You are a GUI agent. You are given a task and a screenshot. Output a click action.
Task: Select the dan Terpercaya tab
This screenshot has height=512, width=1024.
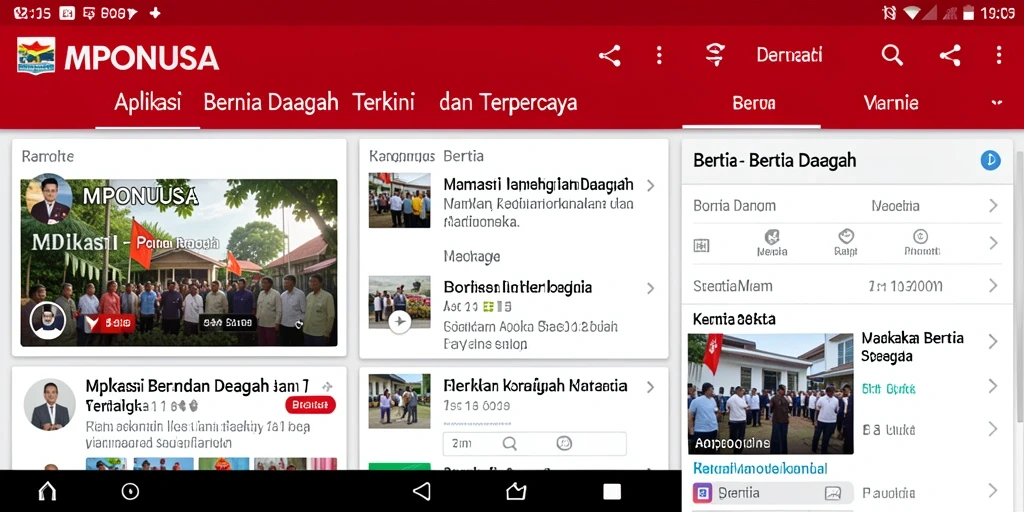[x=508, y=103]
